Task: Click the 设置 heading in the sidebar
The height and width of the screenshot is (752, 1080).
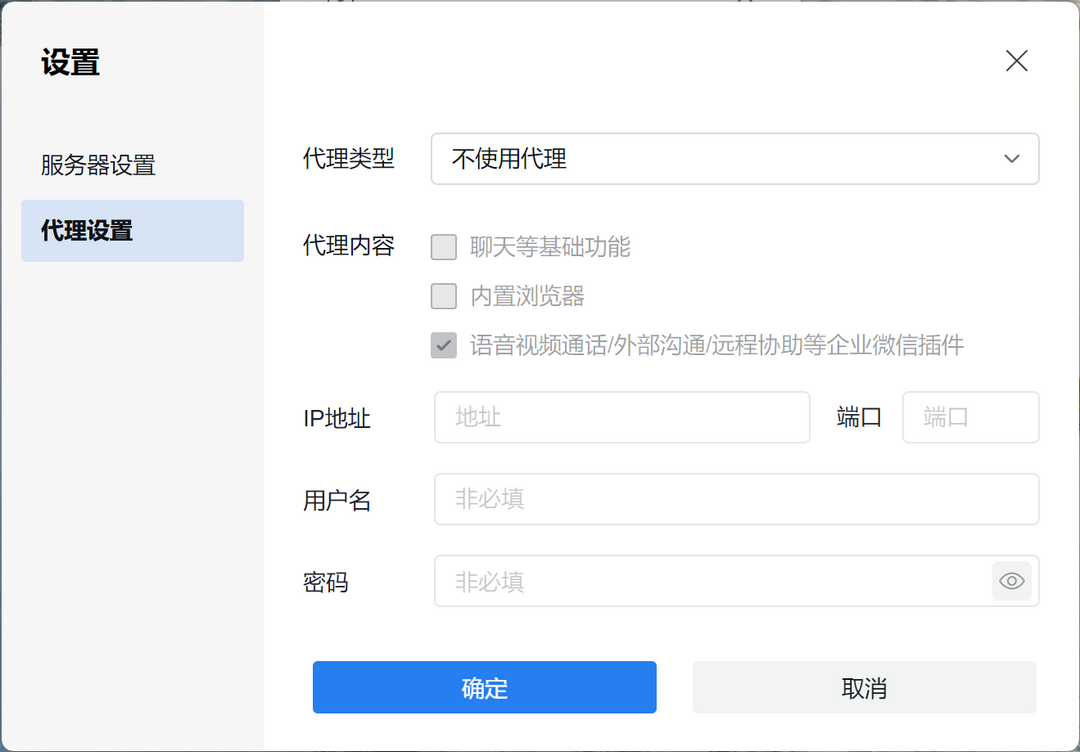Action: 70,63
